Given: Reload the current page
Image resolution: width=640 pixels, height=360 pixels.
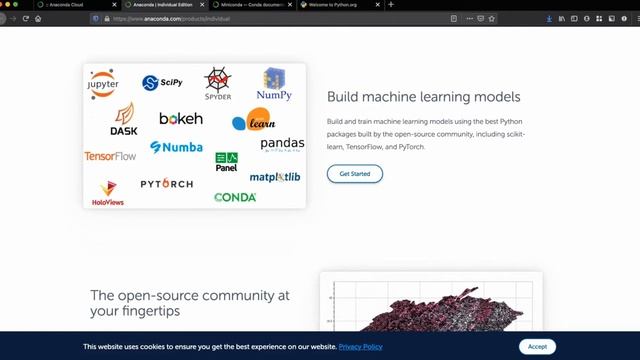Looking at the screenshot, I should tap(26, 19).
